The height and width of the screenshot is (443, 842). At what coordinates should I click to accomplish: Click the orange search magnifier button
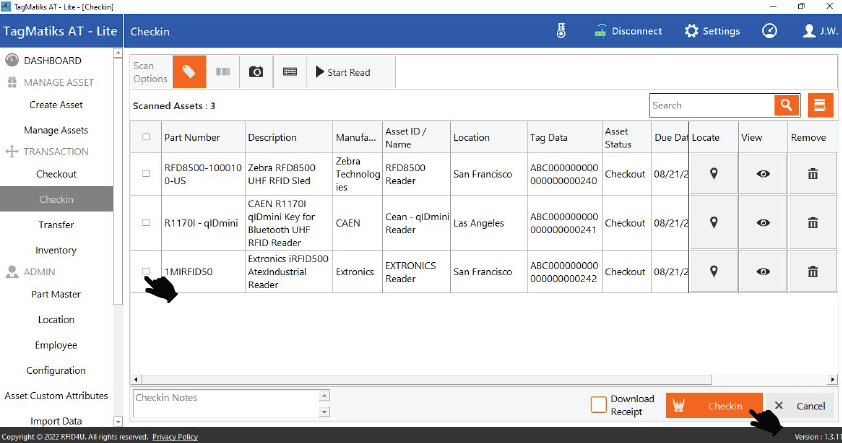coord(788,105)
